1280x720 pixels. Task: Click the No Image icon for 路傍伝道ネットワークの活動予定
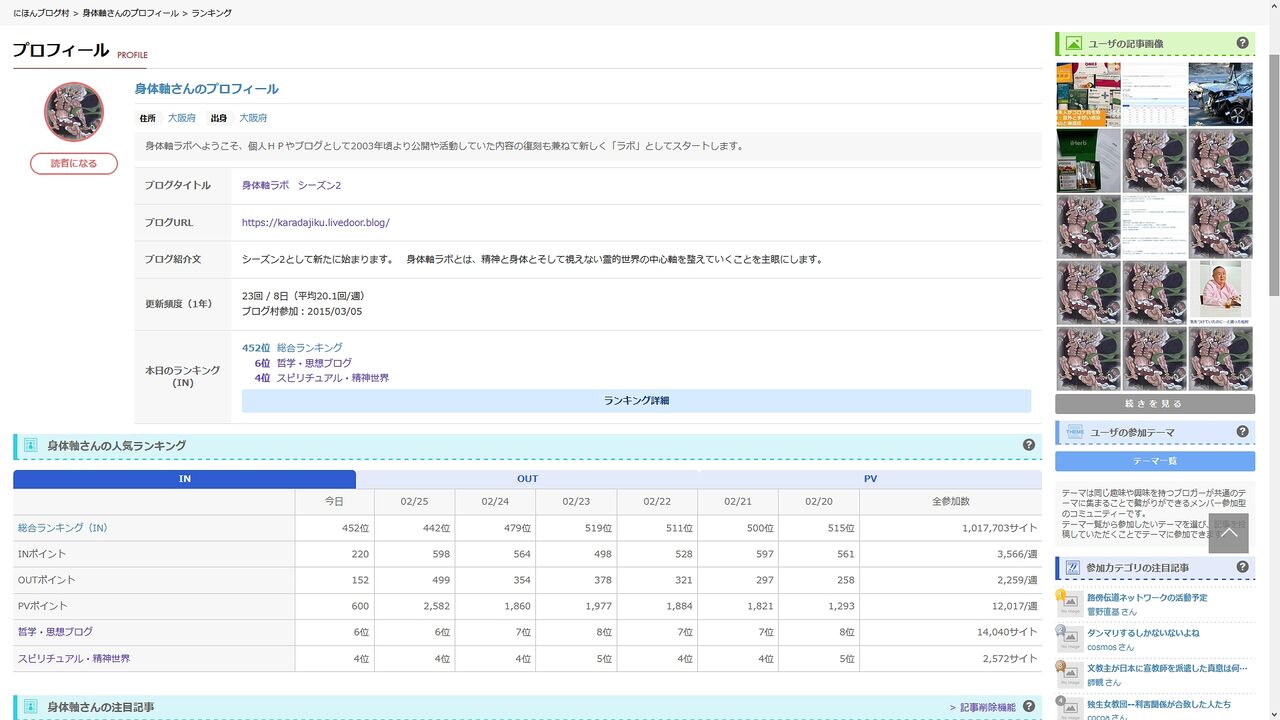(x=1070, y=604)
